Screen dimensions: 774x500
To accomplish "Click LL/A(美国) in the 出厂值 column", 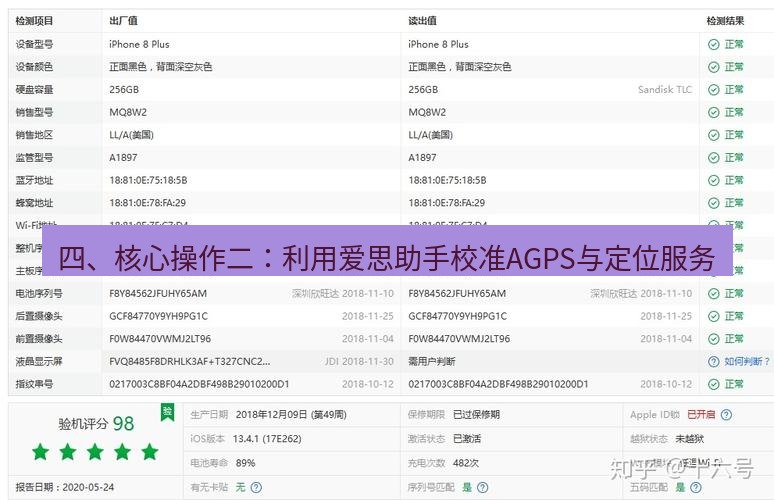I will [x=131, y=135].
